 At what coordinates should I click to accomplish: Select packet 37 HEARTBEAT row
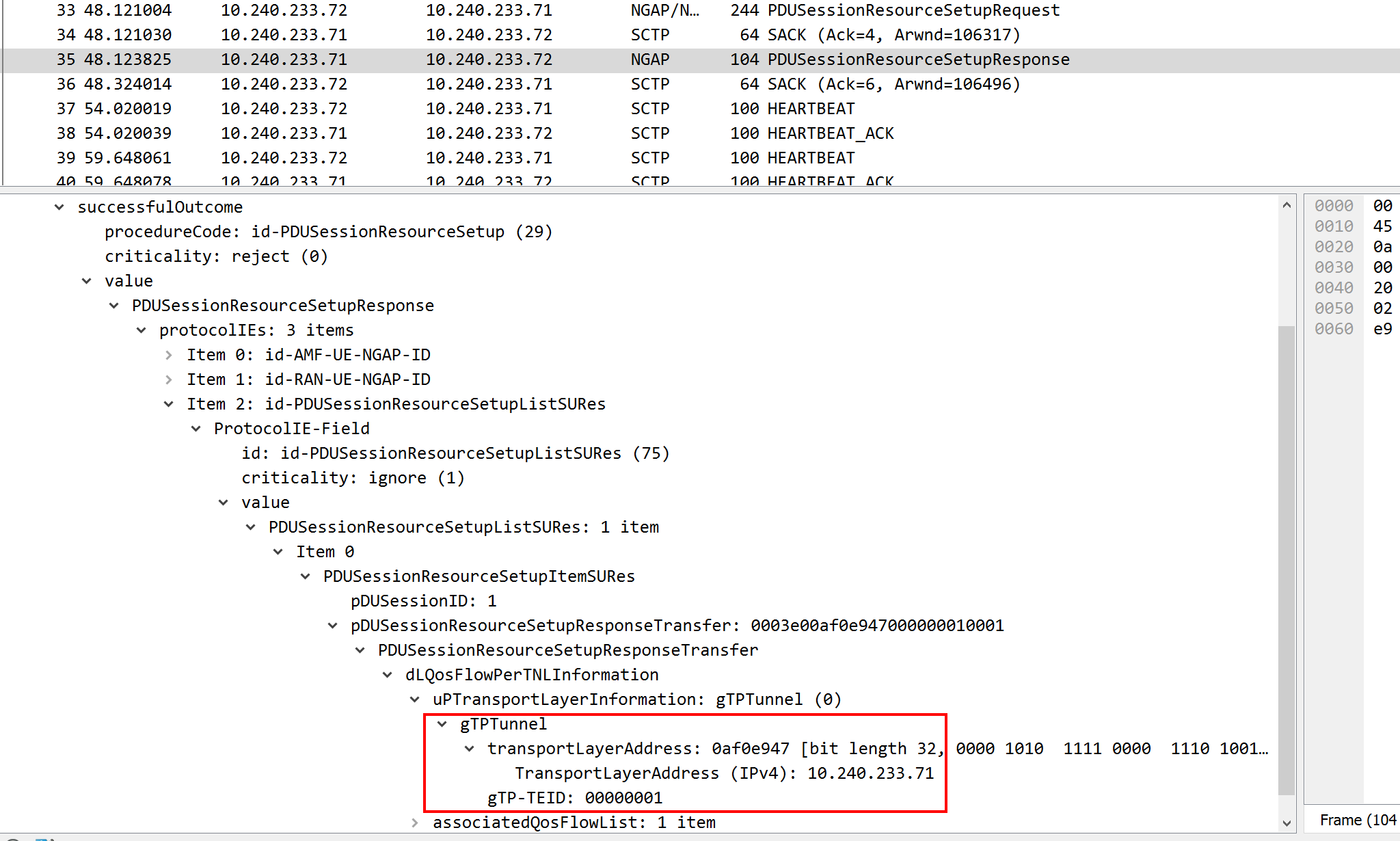[479, 108]
